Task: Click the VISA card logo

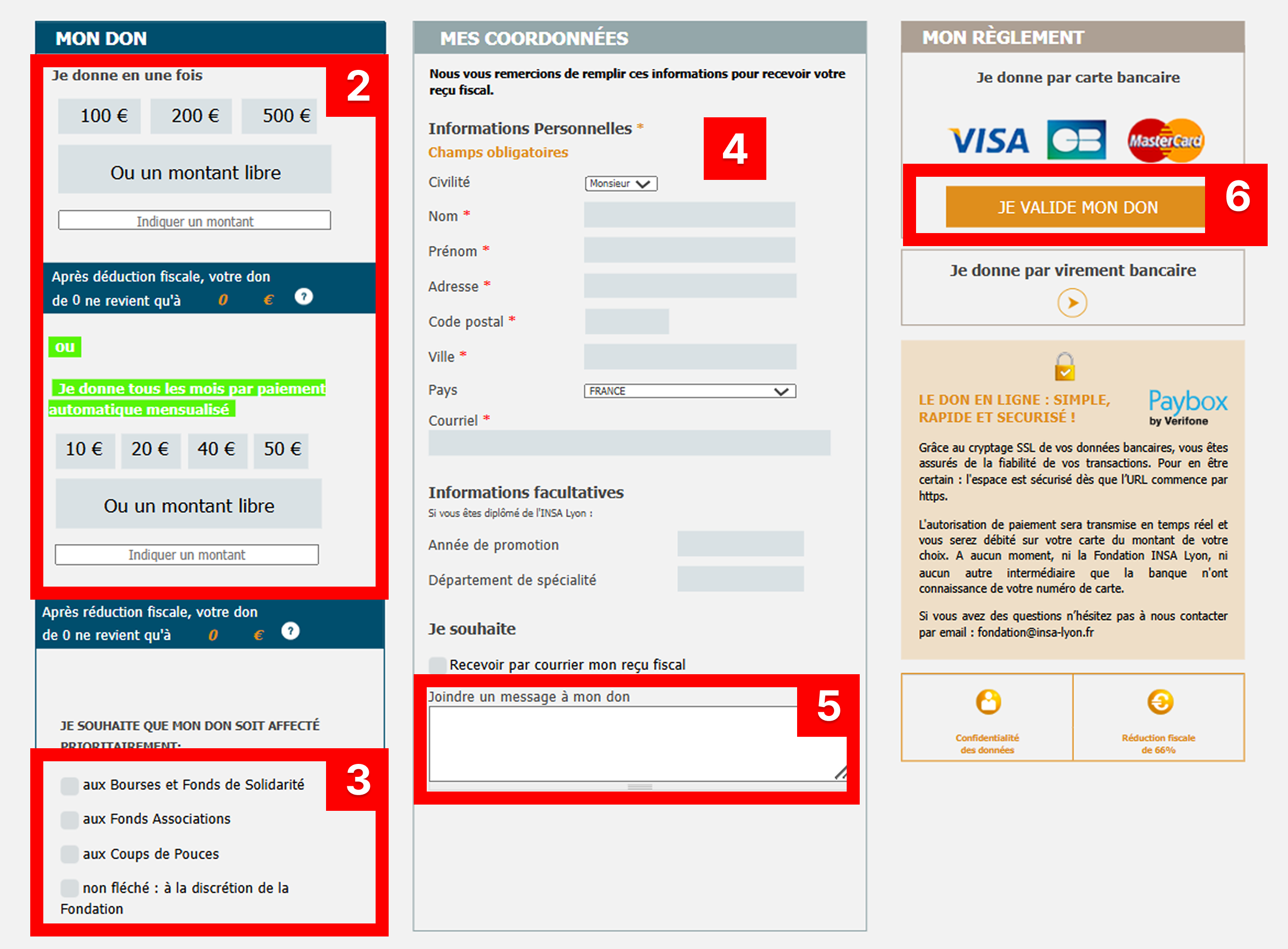Action: coord(989,141)
